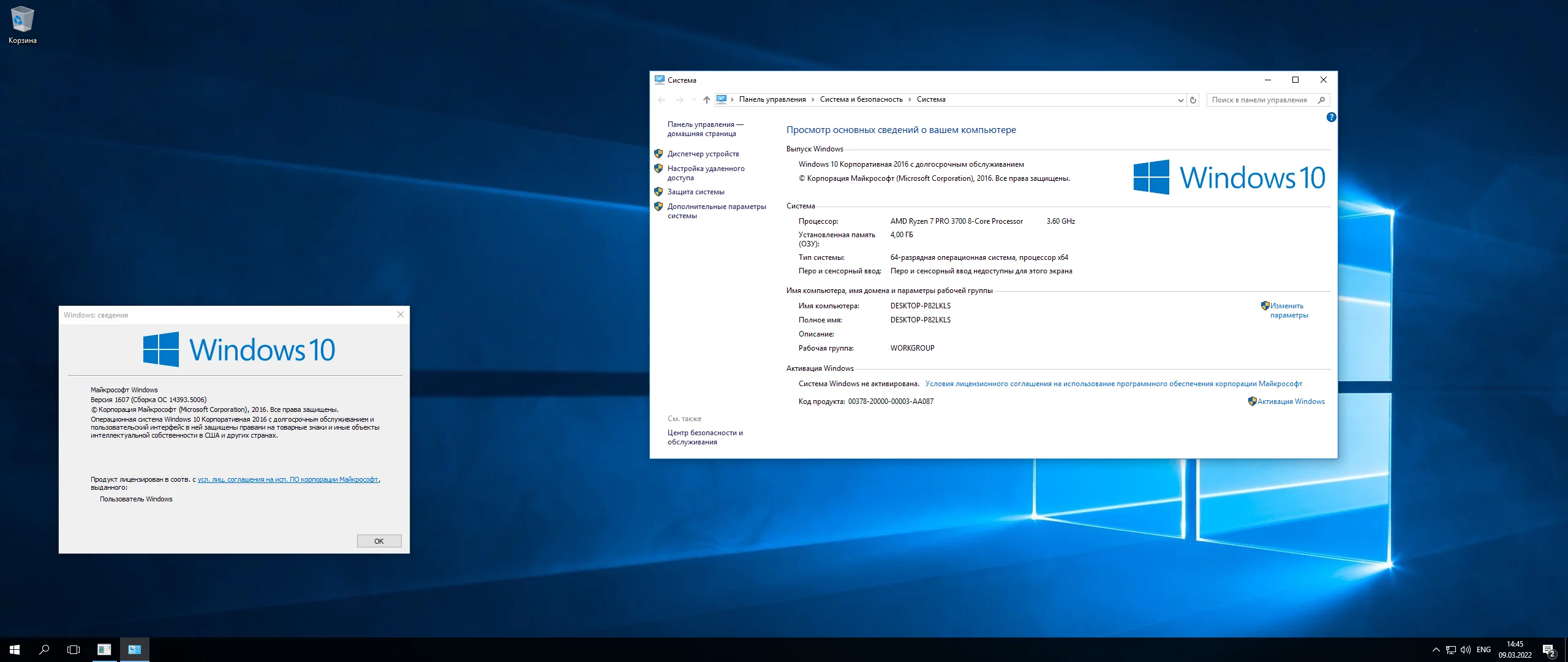Click the volume speaker tray icon

coord(1465,650)
